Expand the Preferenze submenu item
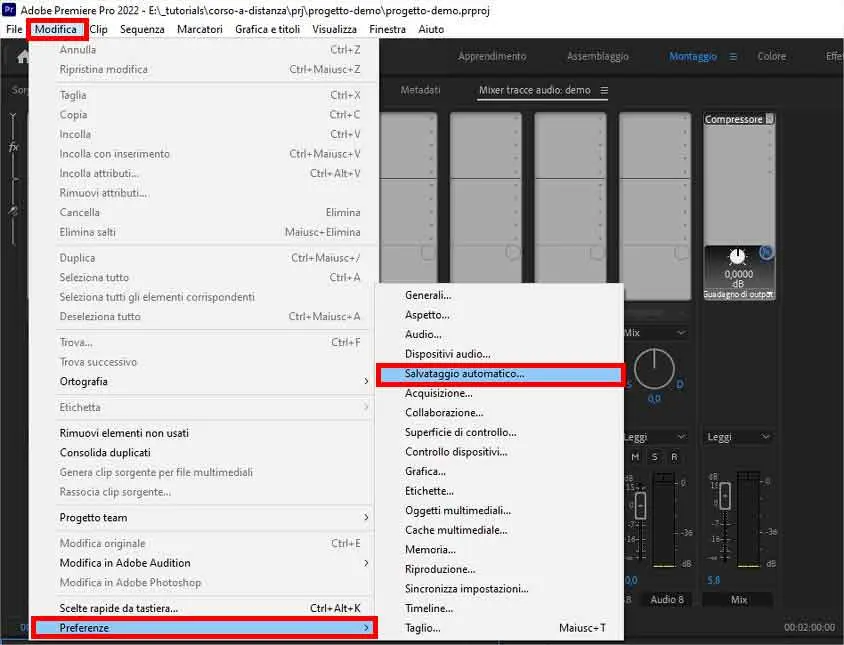The width and height of the screenshot is (844, 645). coord(204,628)
